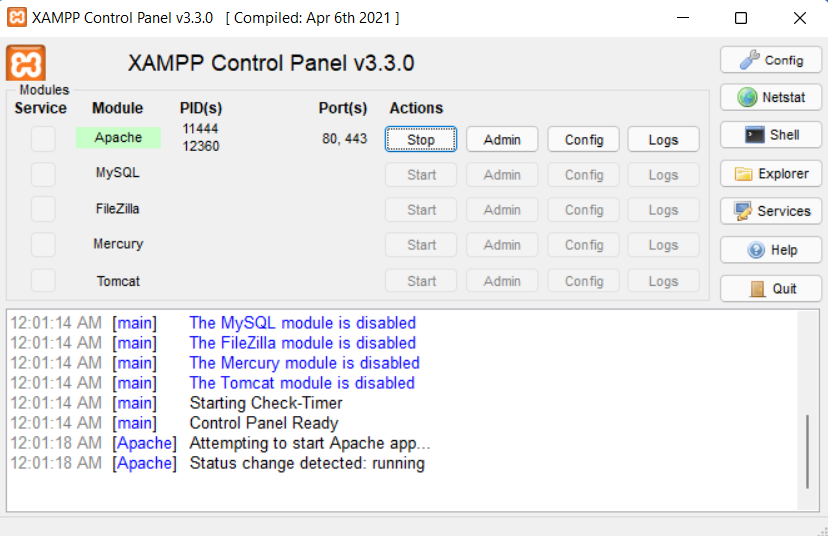Start the Mercury module

pos(421,245)
